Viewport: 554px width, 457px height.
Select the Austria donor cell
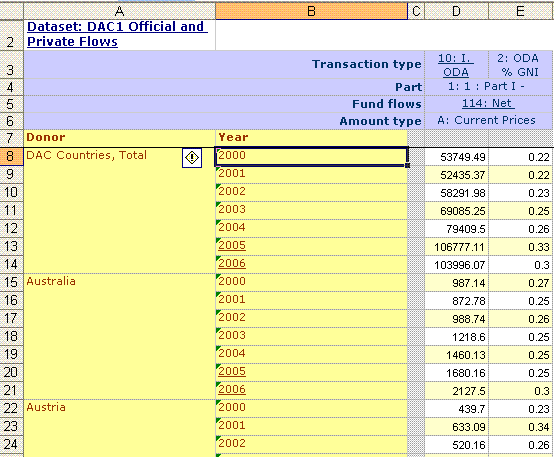(x=119, y=428)
